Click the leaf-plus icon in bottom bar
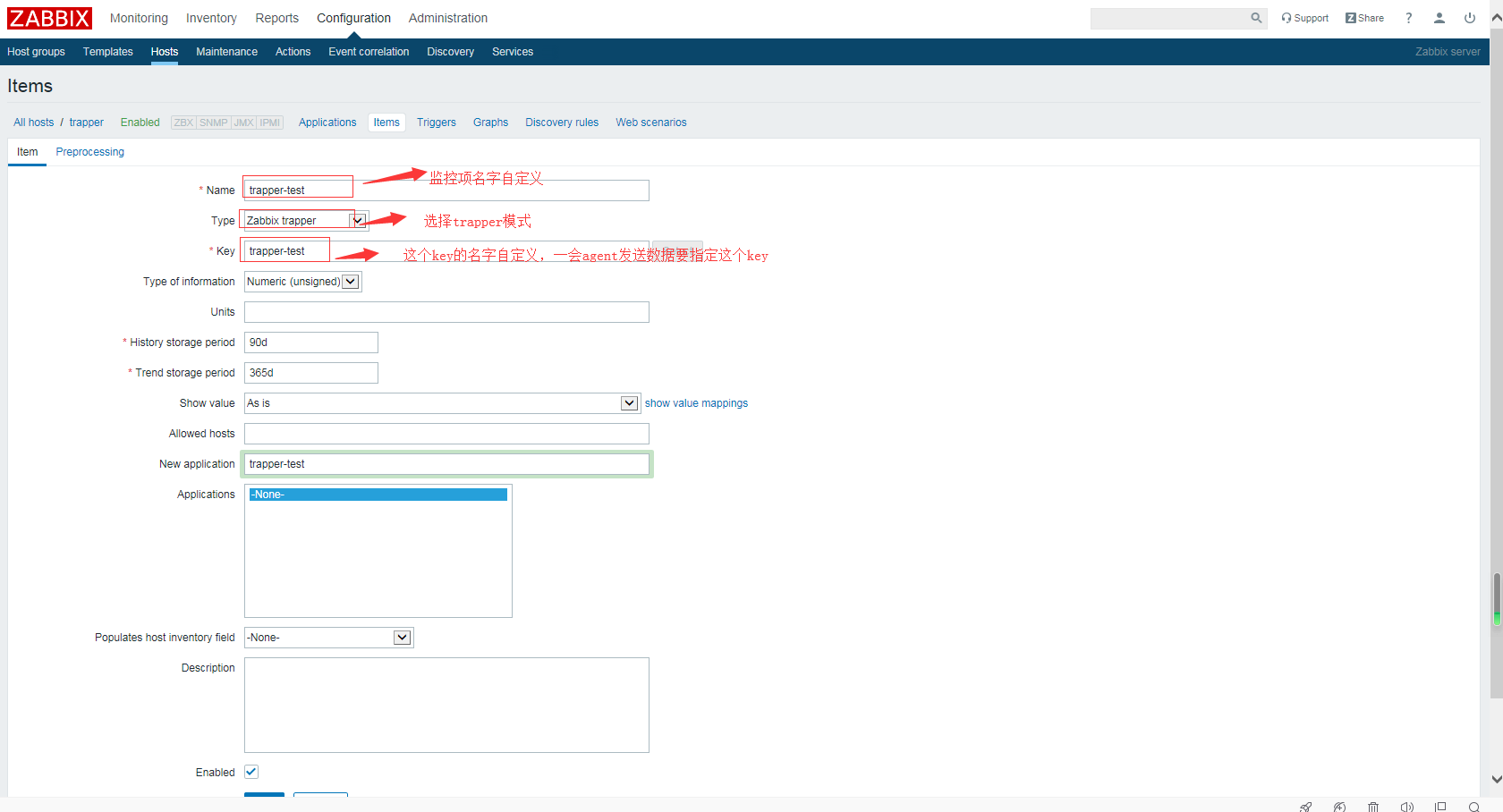 tap(1339, 807)
